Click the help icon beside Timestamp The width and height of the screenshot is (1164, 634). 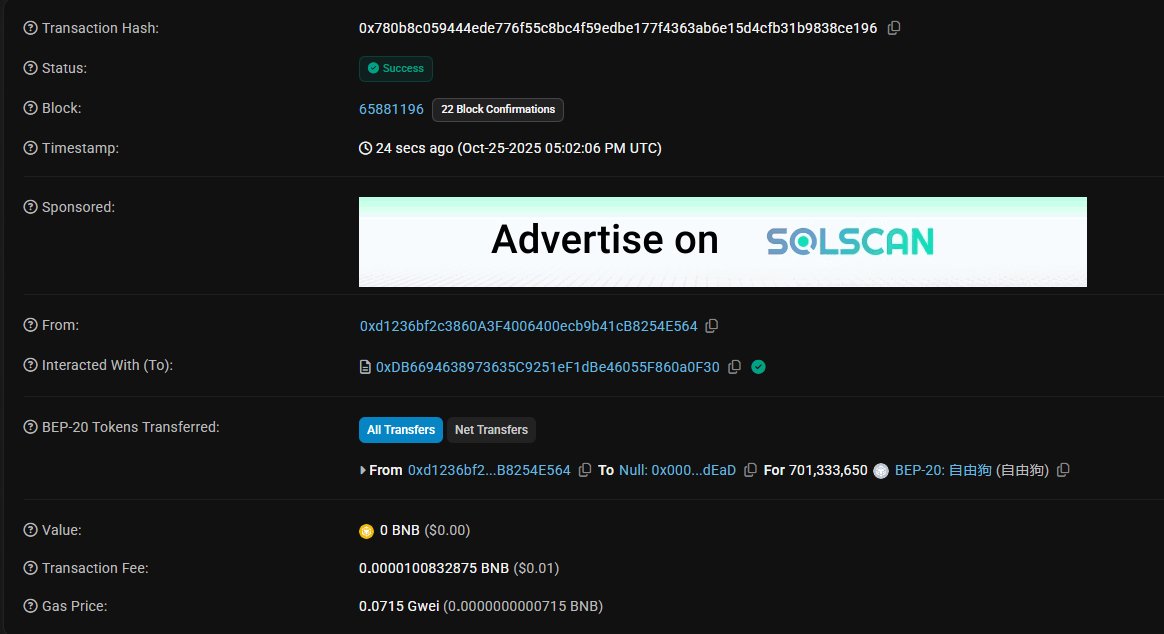coord(30,148)
